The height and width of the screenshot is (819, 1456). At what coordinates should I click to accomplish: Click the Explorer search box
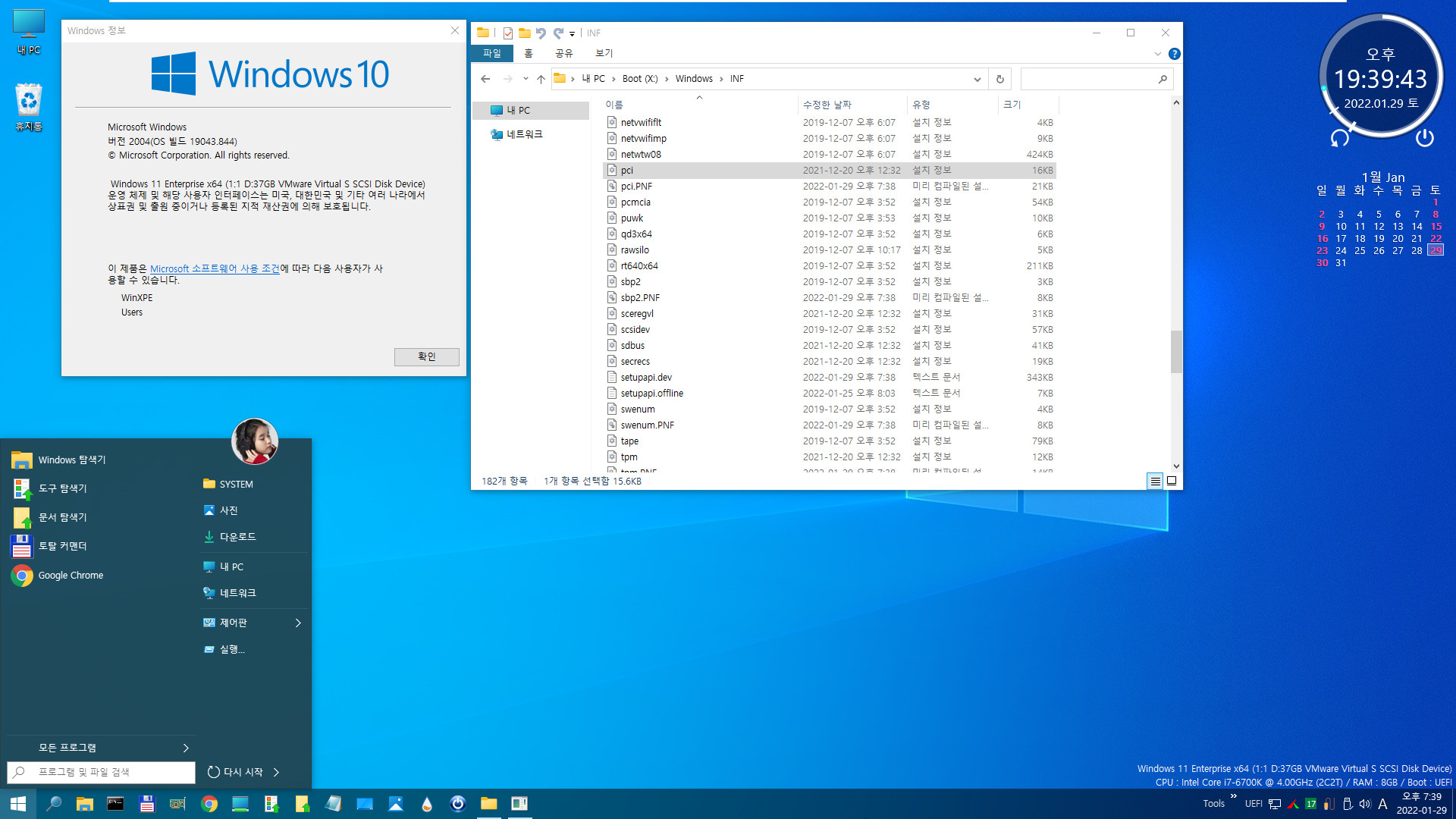coord(1097,79)
